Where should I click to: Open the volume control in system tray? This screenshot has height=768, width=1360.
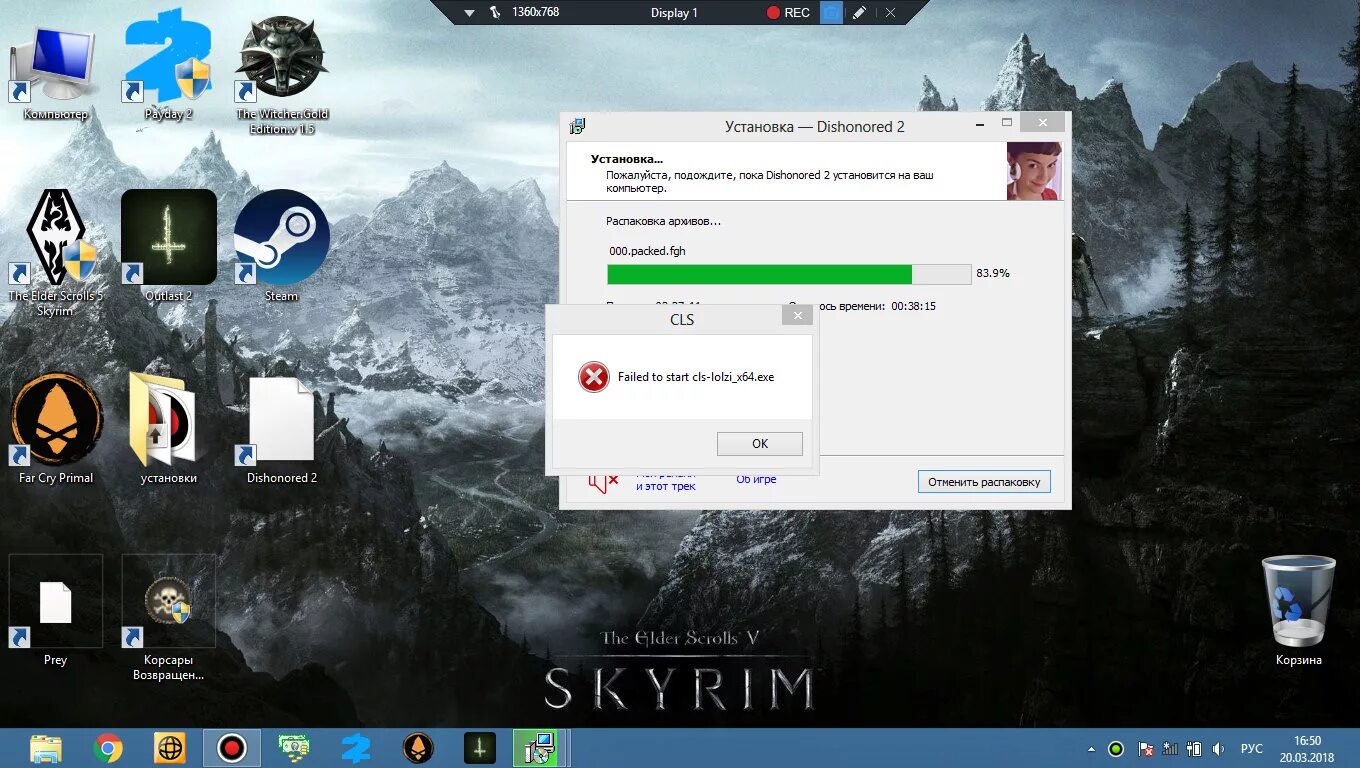pos(1219,749)
